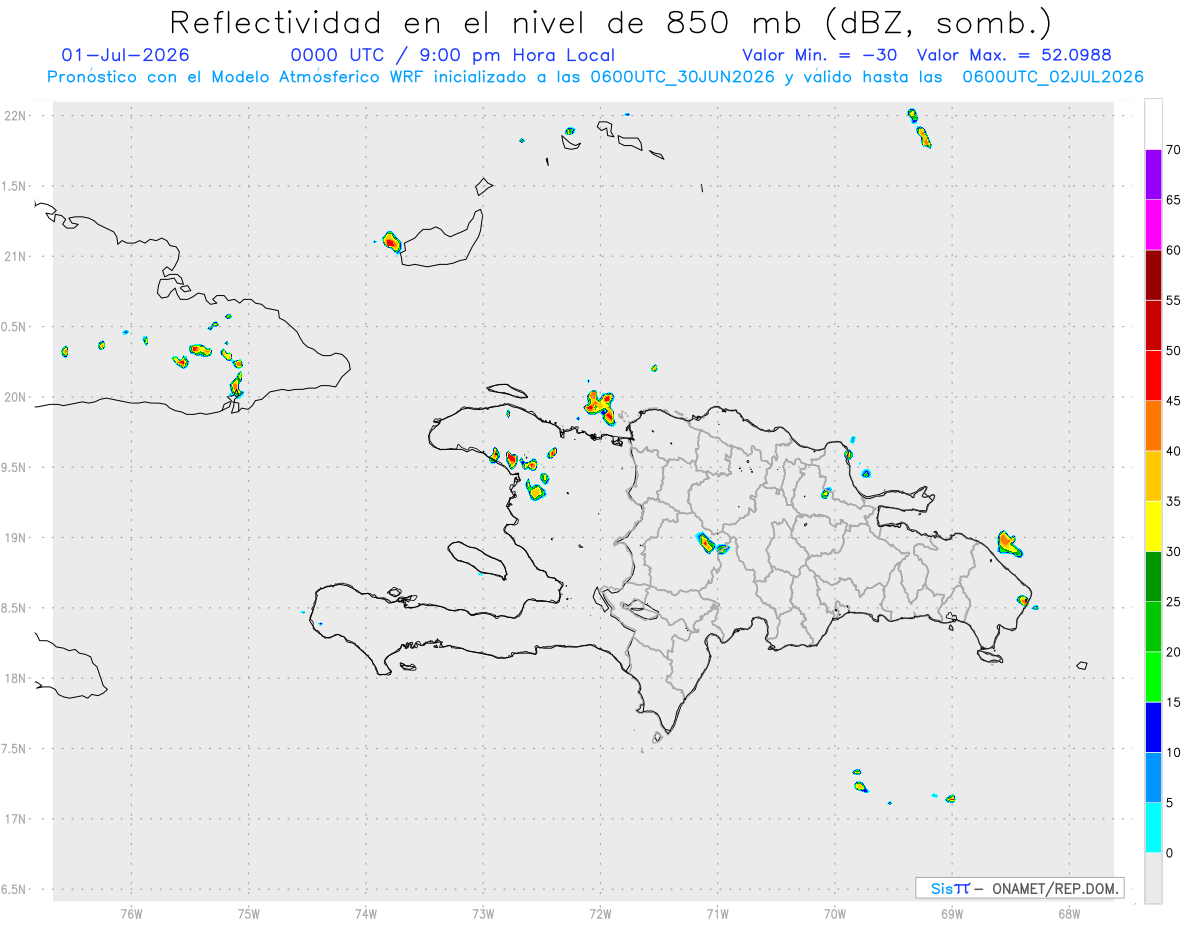Click the '76W' longitude label
Image resolution: width=1200 pixels, height=927 pixels.
[131, 913]
